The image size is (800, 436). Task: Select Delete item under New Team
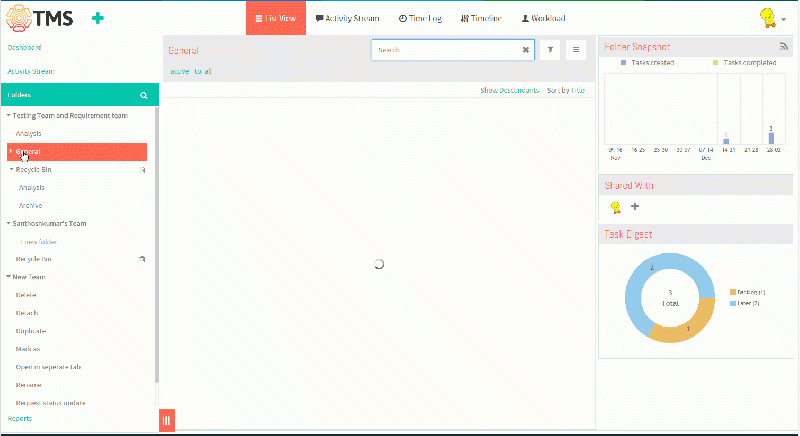point(26,295)
